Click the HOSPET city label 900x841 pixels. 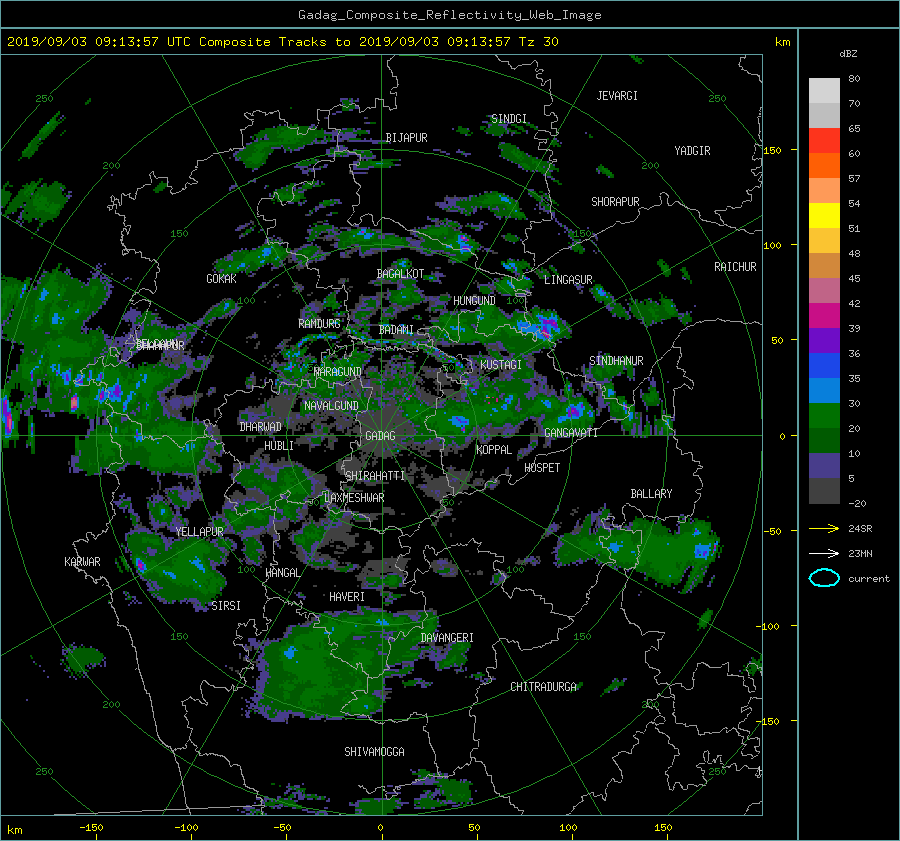542,468
